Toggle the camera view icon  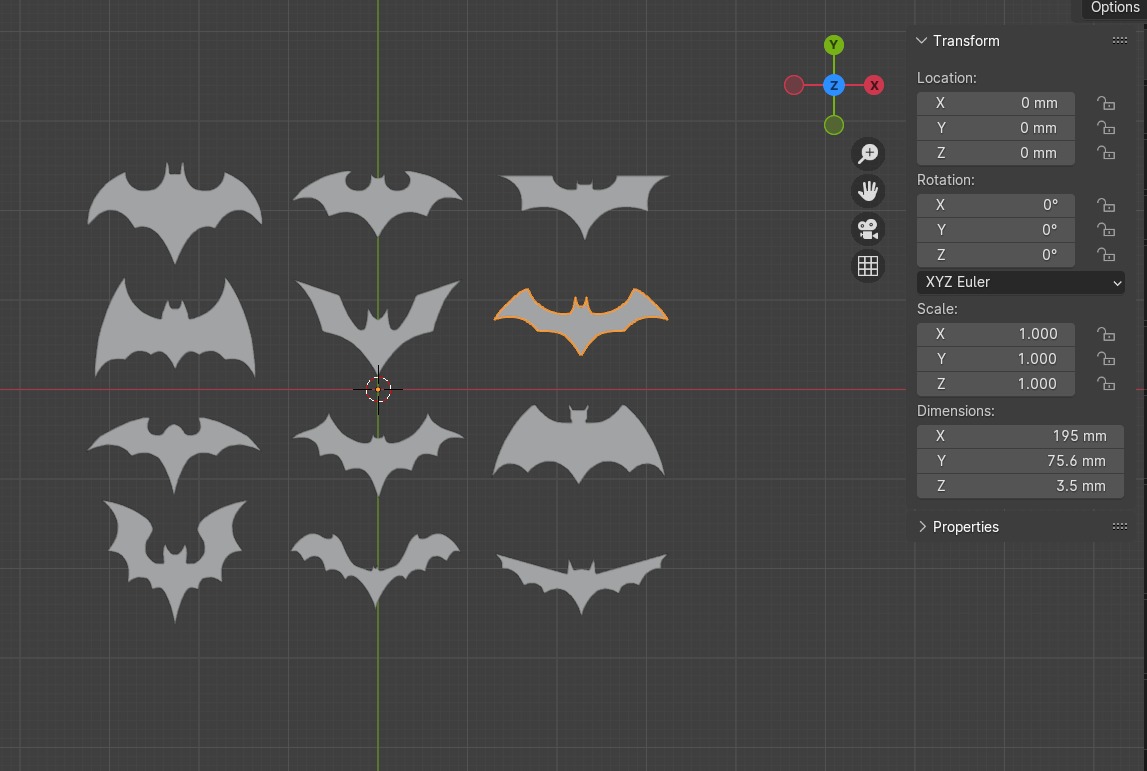[868, 229]
